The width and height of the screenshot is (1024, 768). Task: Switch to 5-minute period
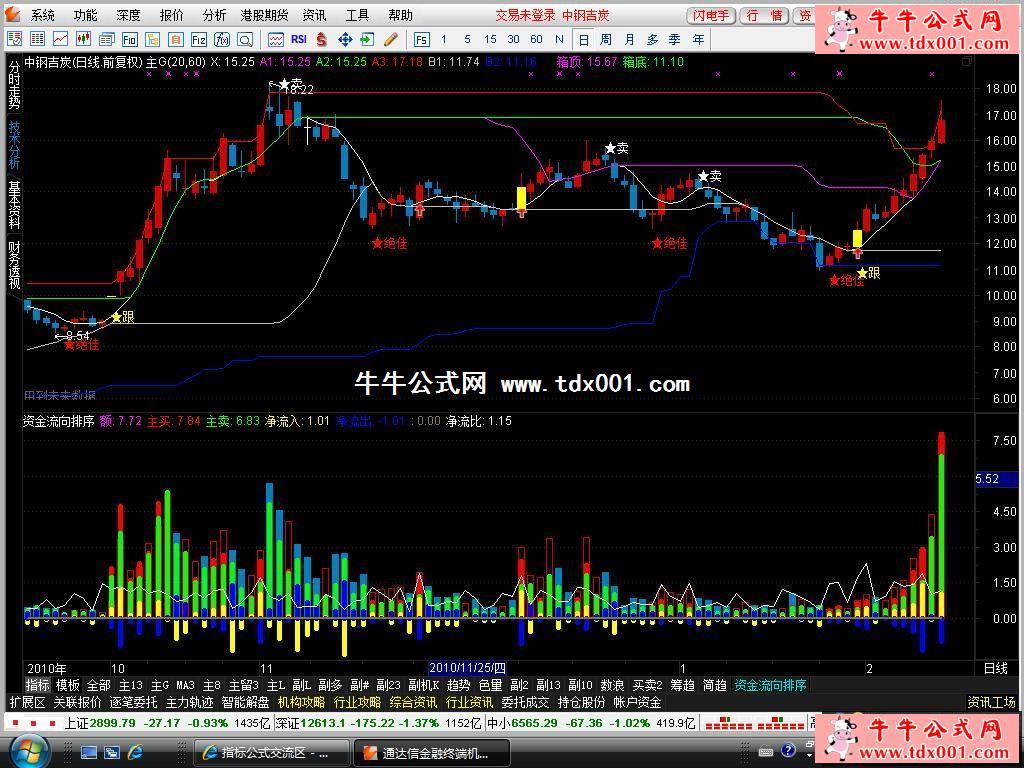(467, 40)
